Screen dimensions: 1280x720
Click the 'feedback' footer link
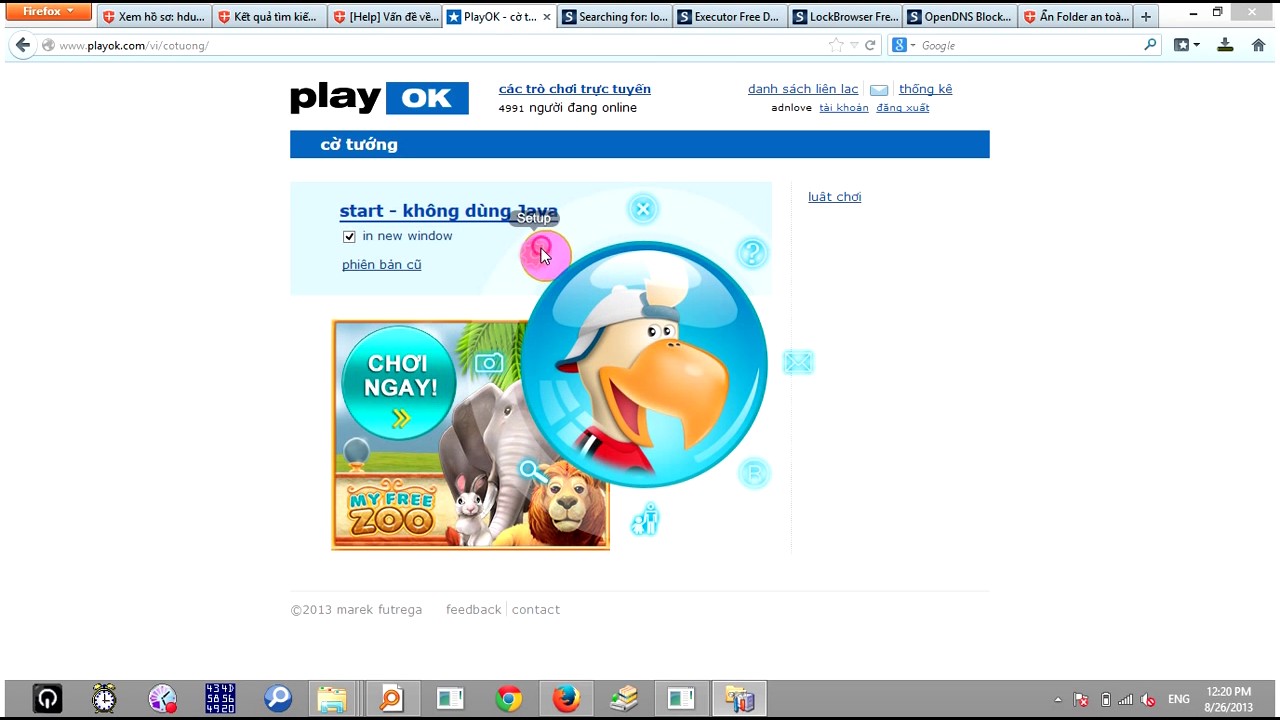(473, 610)
